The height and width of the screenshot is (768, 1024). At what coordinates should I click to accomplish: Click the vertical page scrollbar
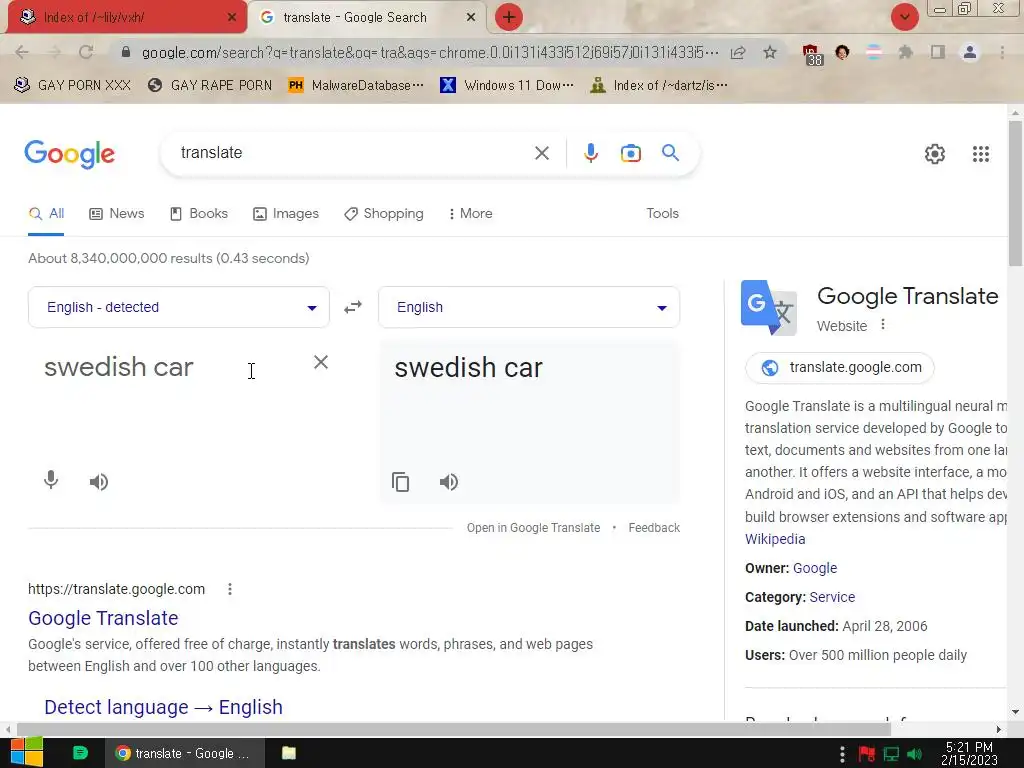point(1015,193)
